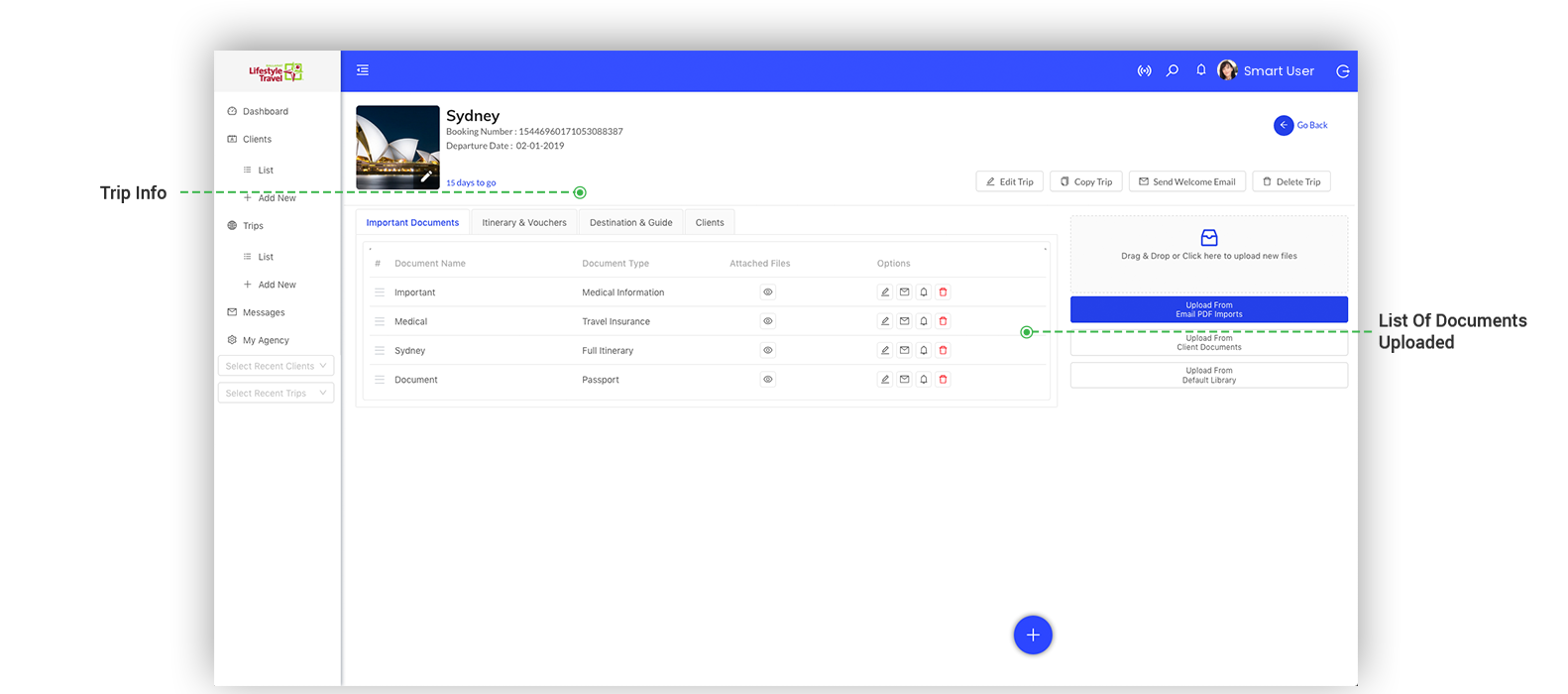The image size is (1568, 694).
Task: Click the search magnifier icon
Action: click(x=1173, y=70)
